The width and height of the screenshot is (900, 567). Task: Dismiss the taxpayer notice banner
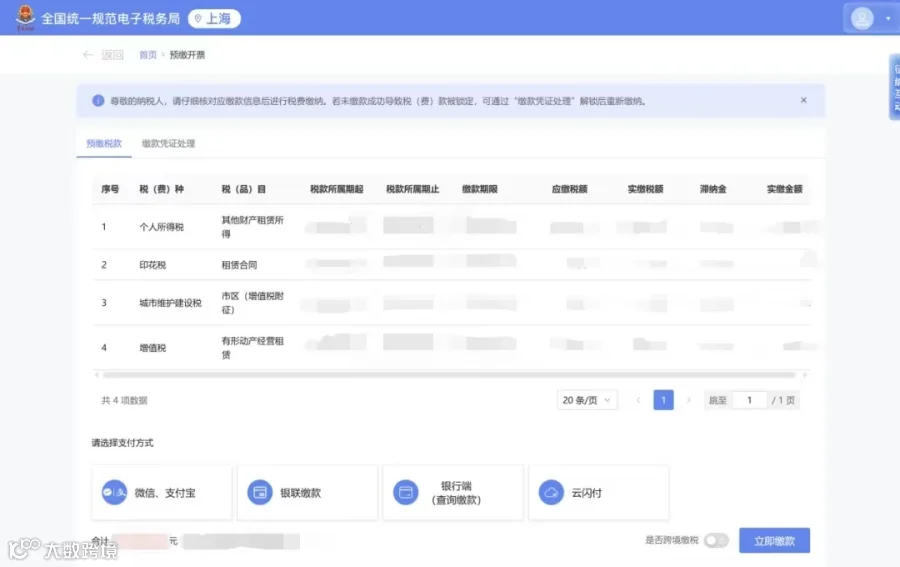pyautogui.click(x=804, y=100)
